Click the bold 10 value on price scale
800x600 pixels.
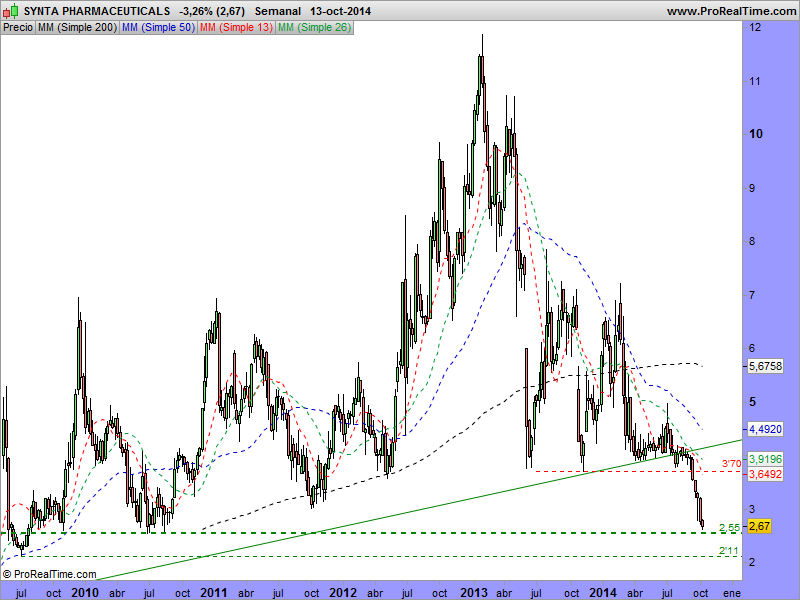756,134
